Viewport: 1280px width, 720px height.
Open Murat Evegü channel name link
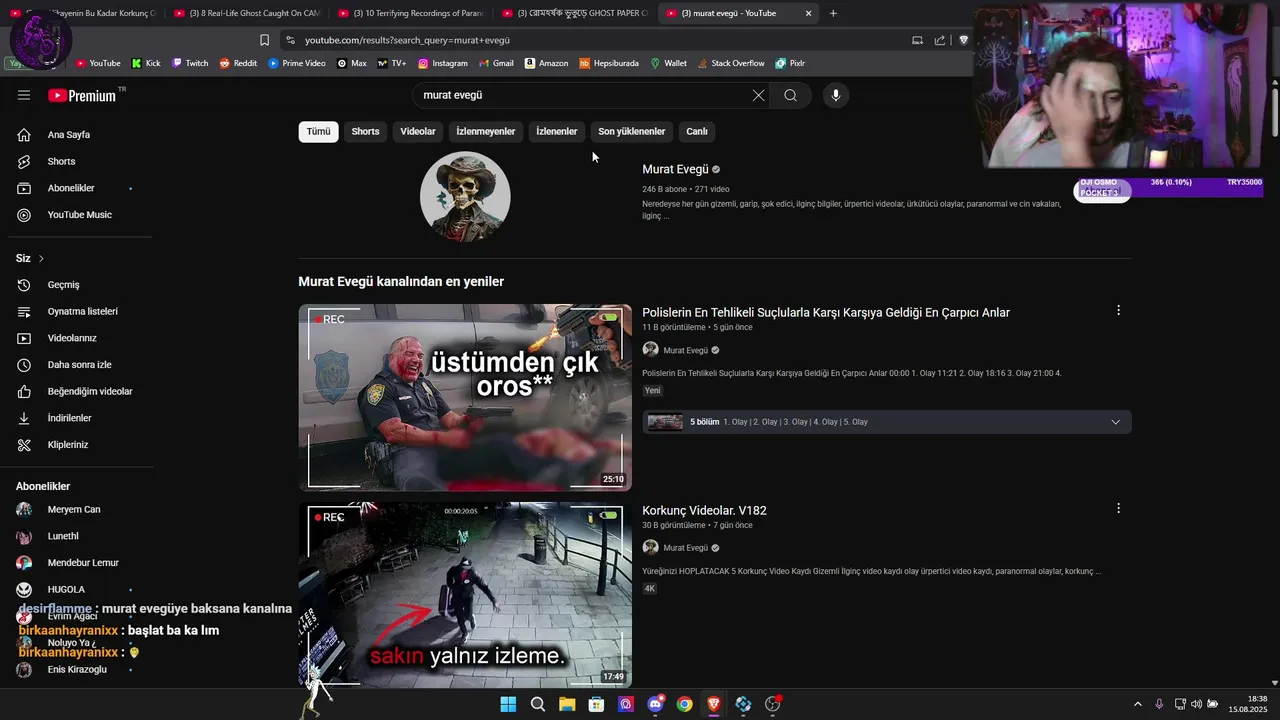[x=675, y=169]
